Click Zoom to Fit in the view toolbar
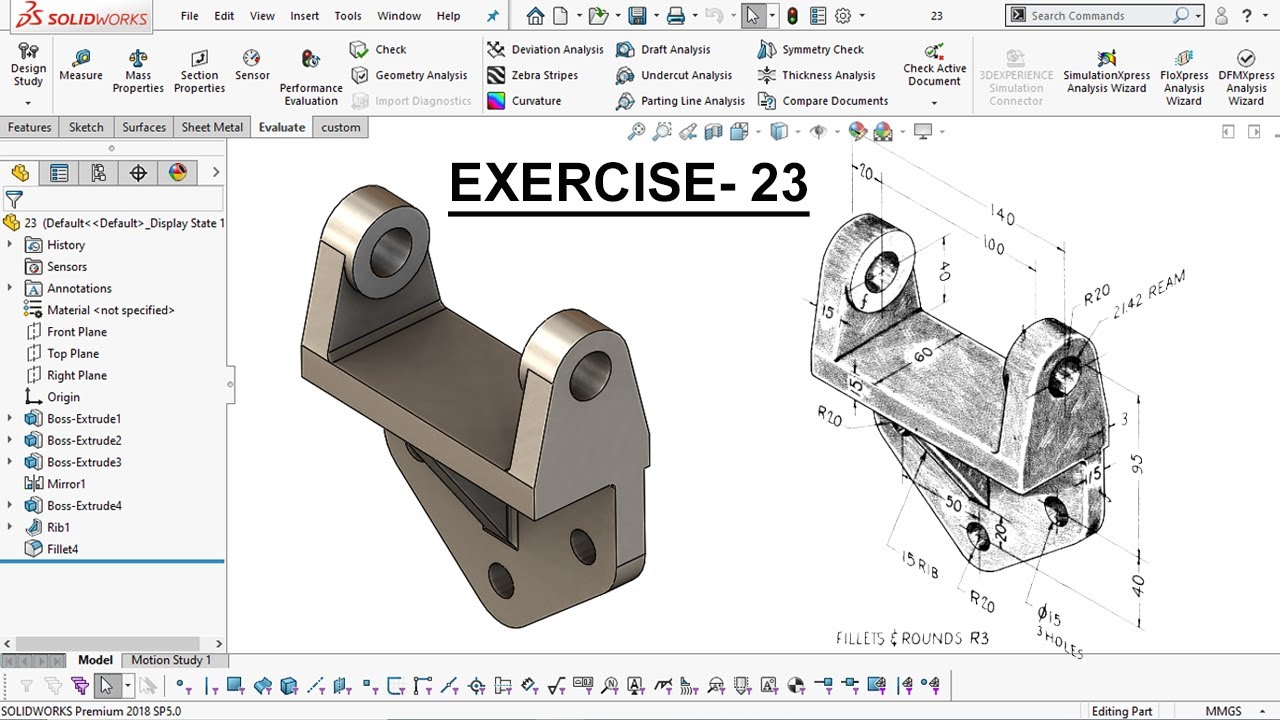 tap(636, 131)
